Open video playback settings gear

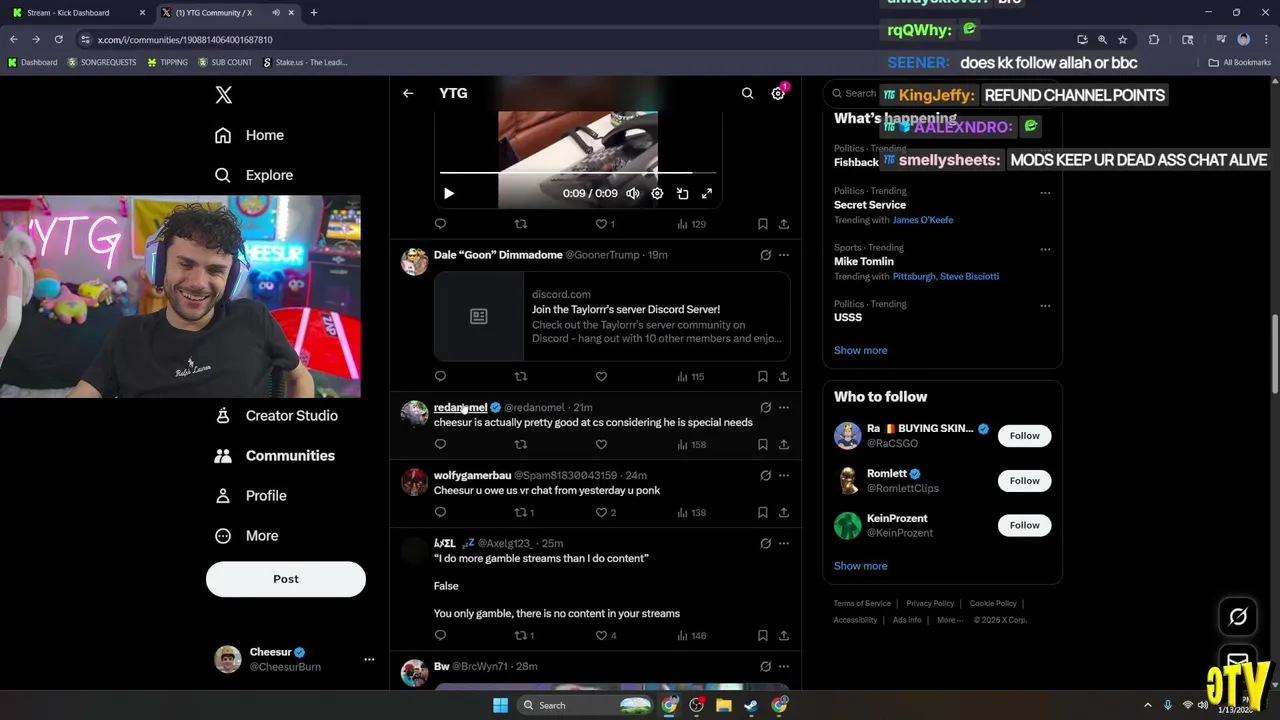click(657, 193)
